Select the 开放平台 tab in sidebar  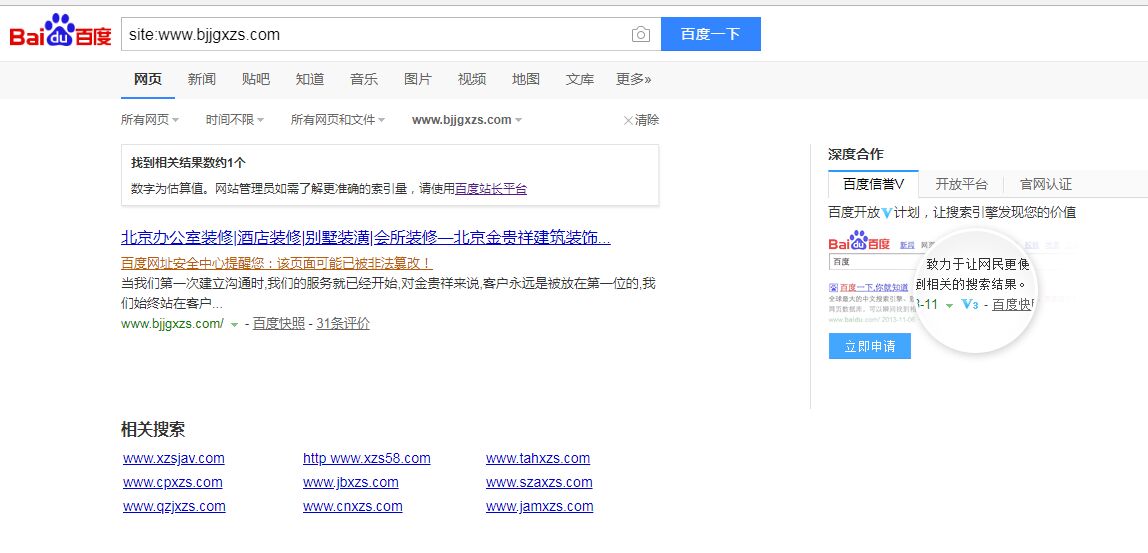[x=961, y=184]
